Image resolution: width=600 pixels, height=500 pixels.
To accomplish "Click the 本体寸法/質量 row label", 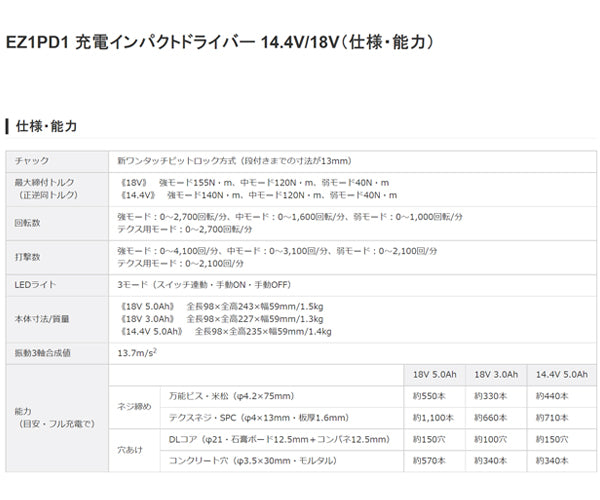I will tap(42, 319).
